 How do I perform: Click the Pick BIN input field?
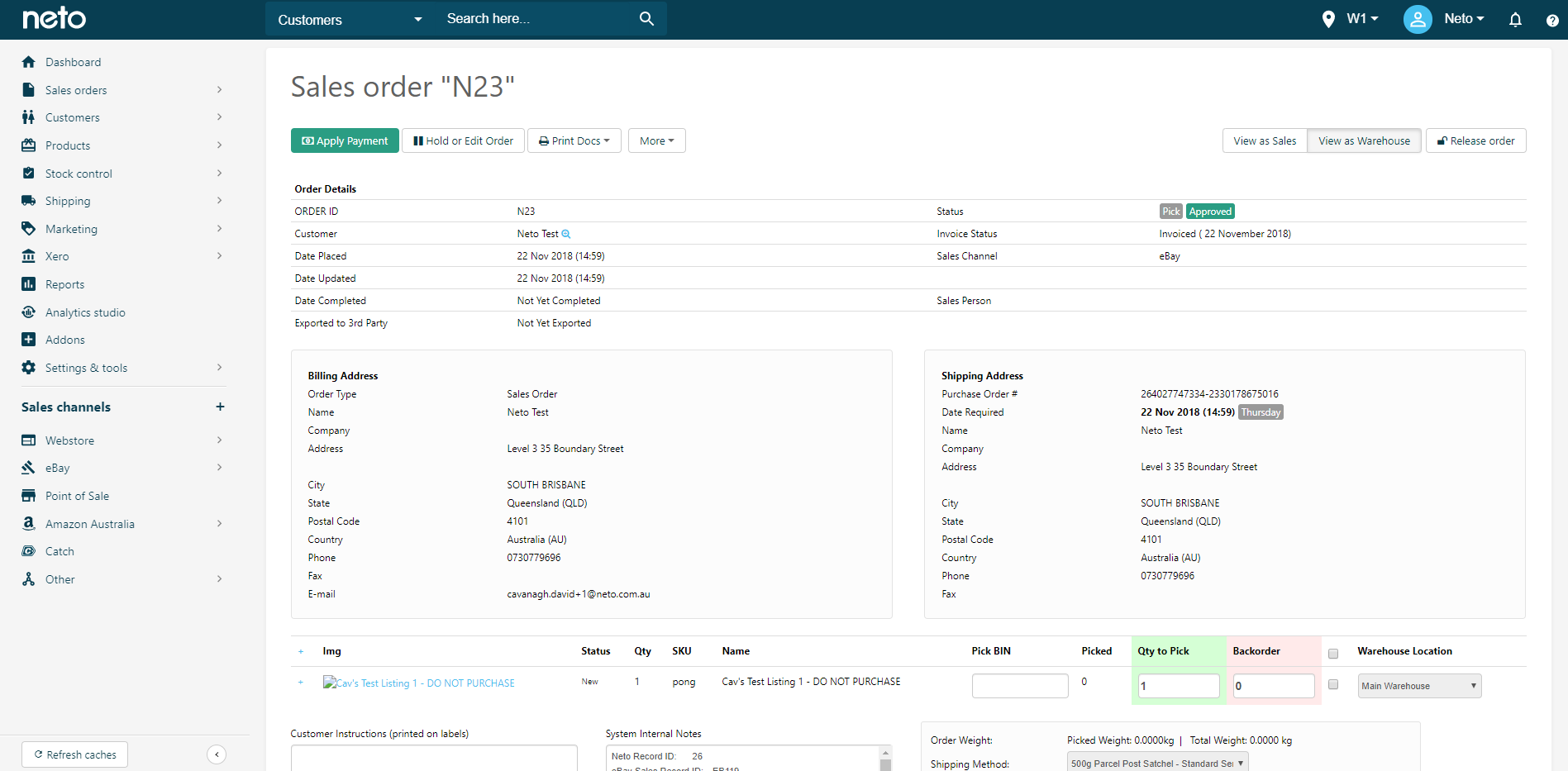point(1020,686)
